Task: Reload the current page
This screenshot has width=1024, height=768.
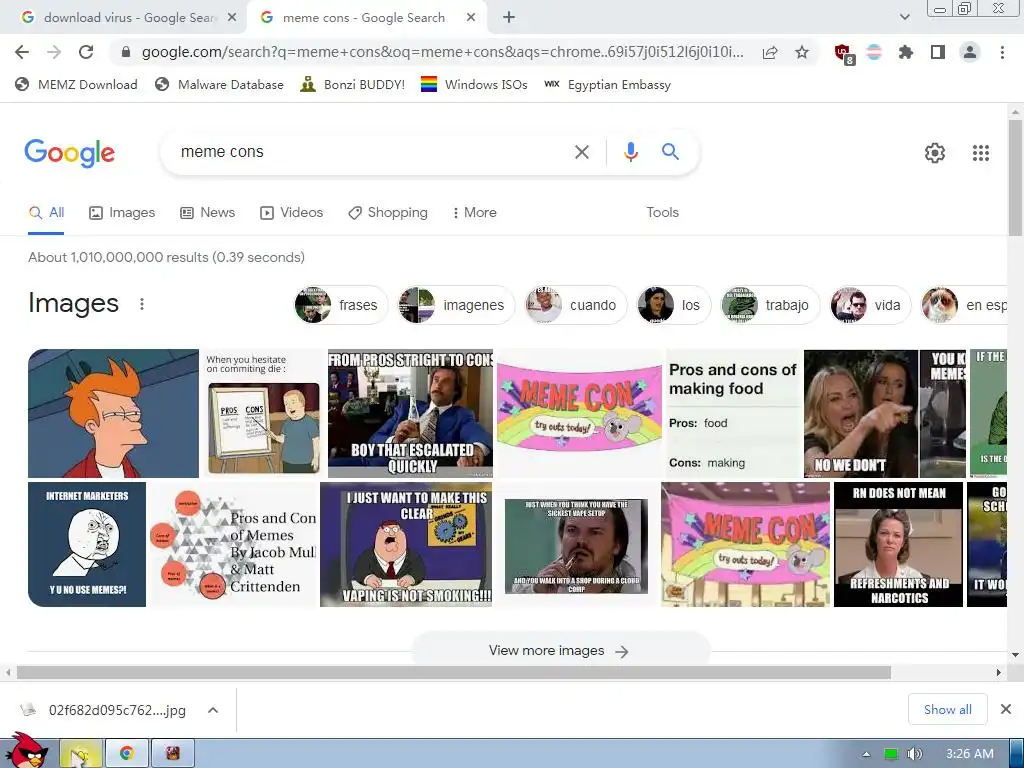Action: tap(86, 52)
